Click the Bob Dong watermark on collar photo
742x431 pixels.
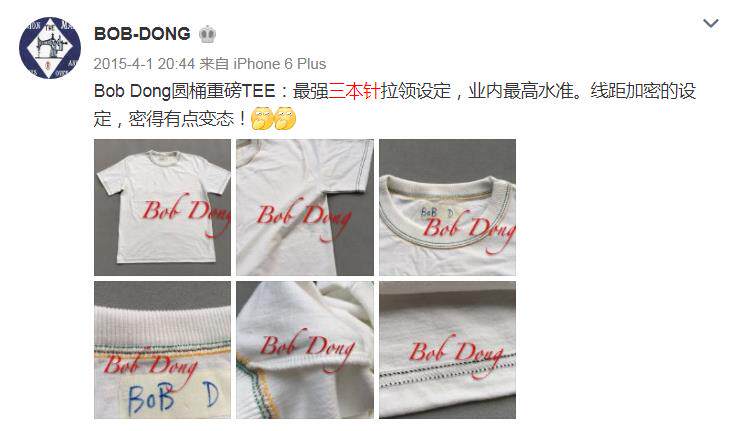[x=468, y=231]
